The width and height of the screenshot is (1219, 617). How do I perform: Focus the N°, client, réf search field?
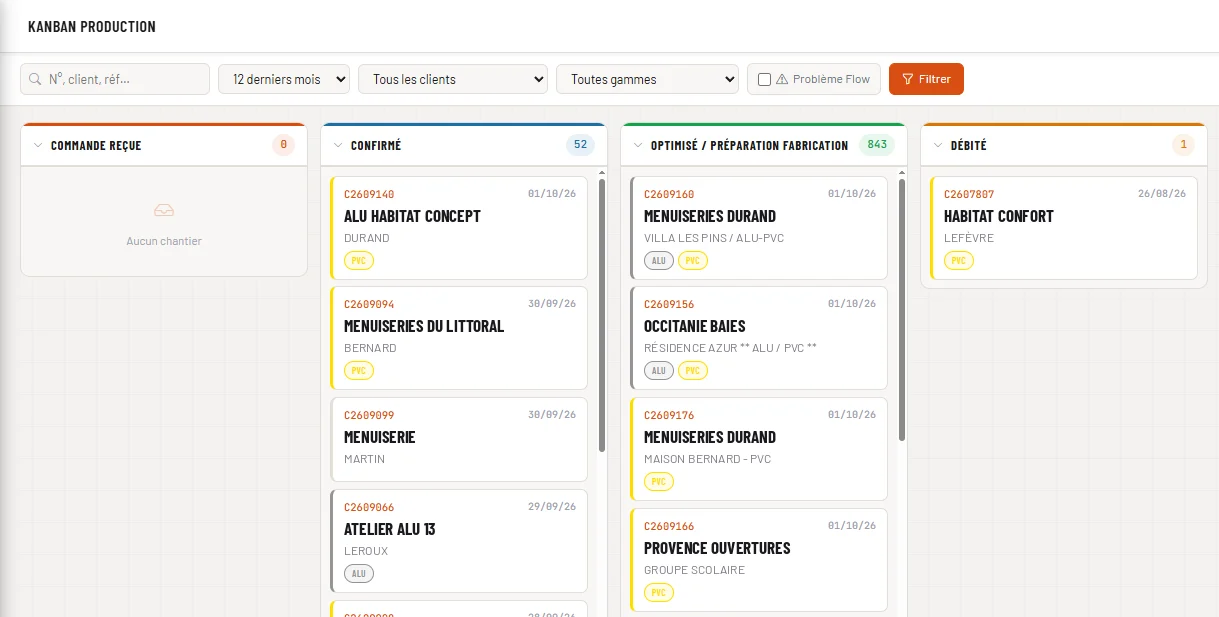pos(115,79)
